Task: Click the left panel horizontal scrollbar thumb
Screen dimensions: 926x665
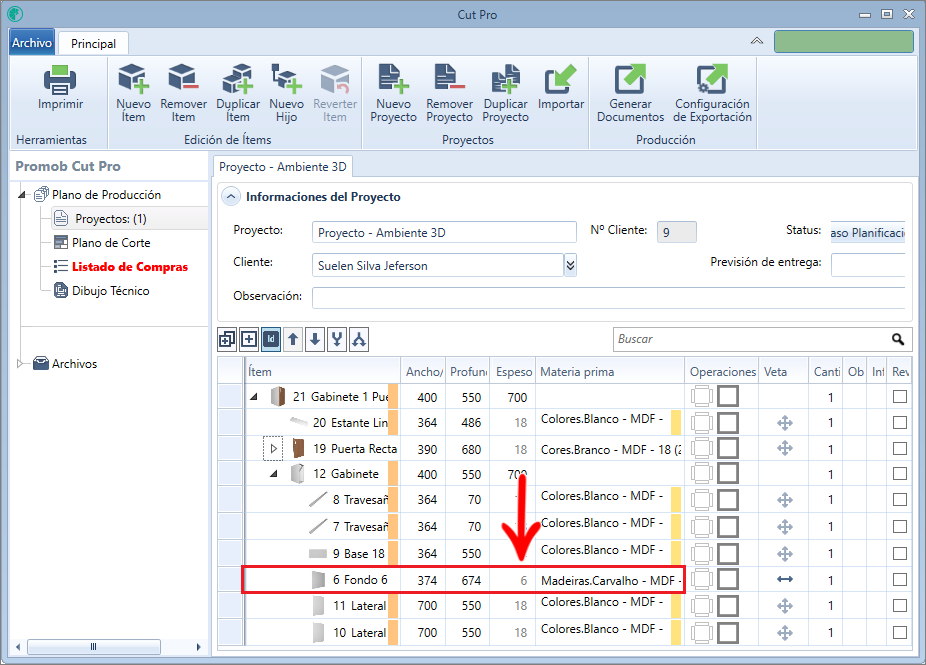Action: pos(93,647)
